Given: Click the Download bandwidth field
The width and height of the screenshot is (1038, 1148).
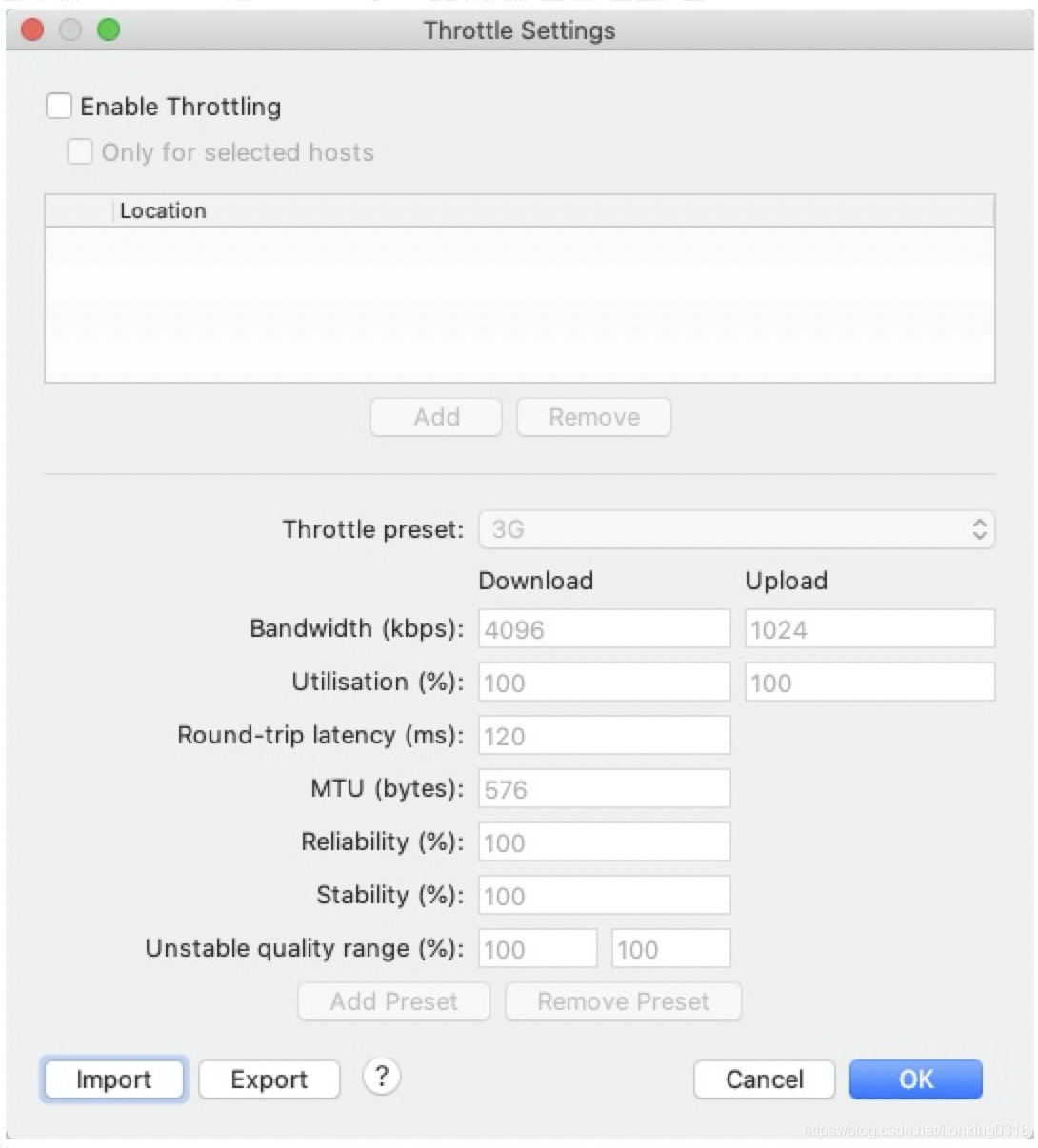Looking at the screenshot, I should [604, 629].
